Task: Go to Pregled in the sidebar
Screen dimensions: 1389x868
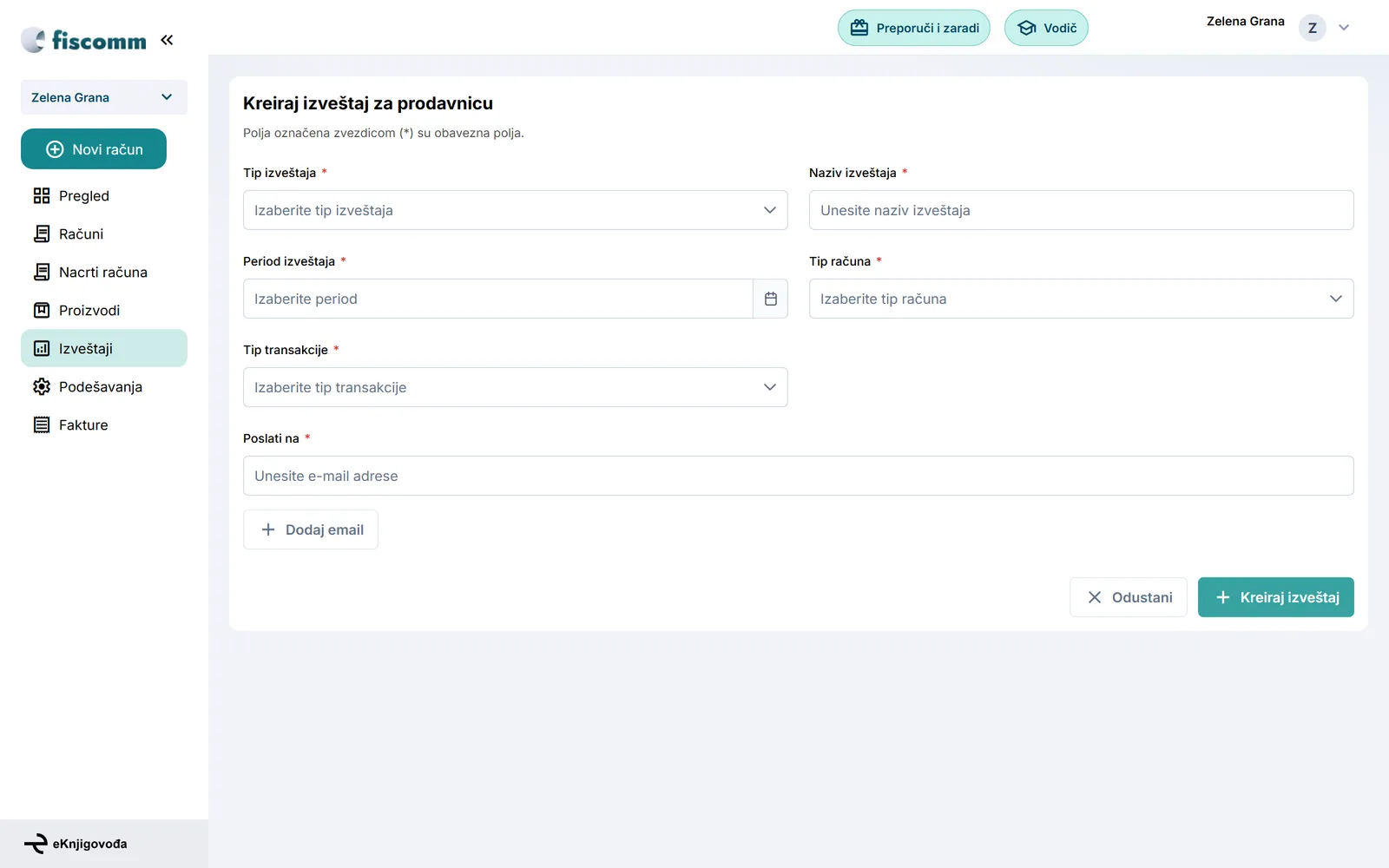Action: pyautogui.click(x=104, y=196)
